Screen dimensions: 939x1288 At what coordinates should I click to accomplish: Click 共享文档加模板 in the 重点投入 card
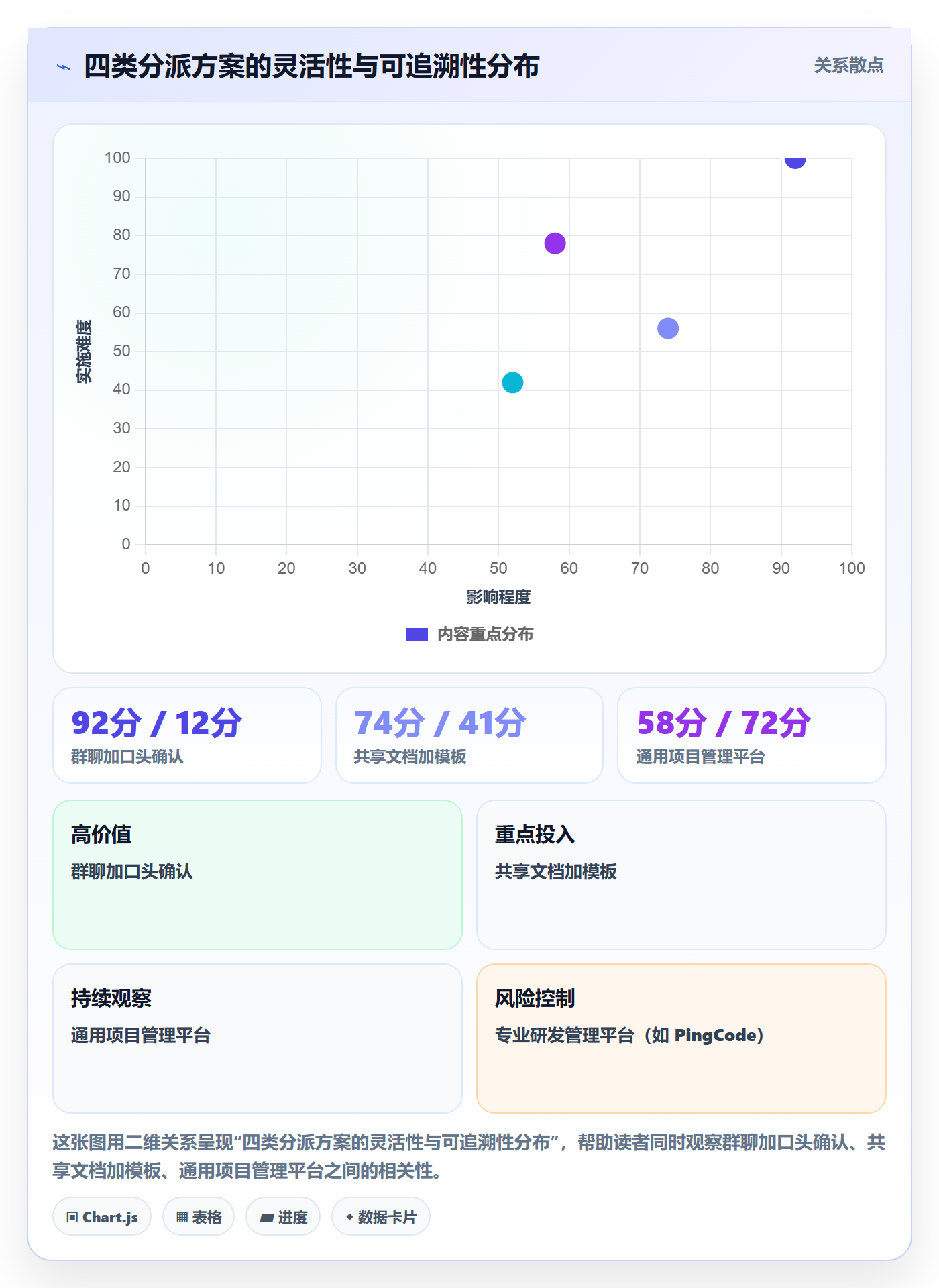(556, 871)
